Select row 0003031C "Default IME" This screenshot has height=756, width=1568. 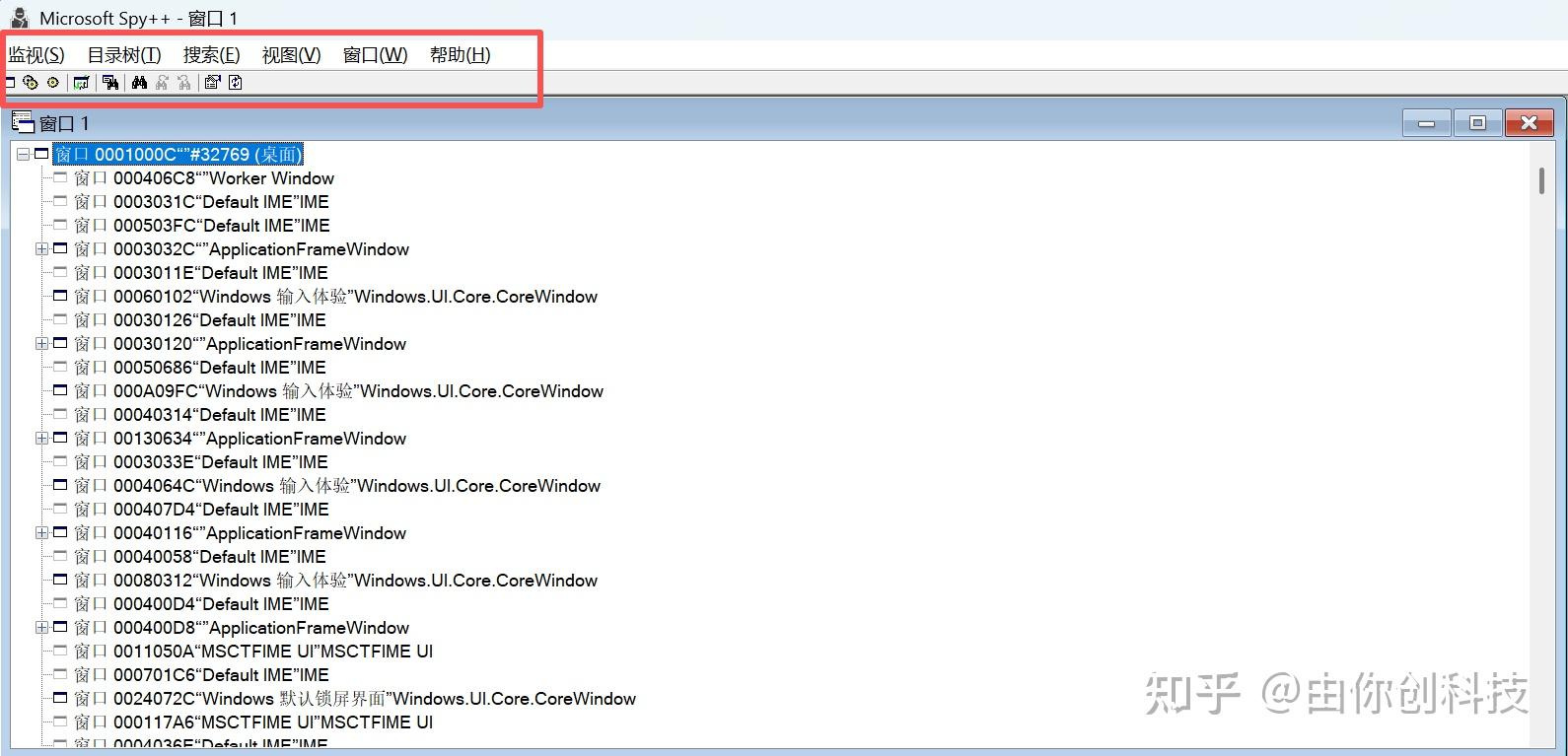coord(201,201)
